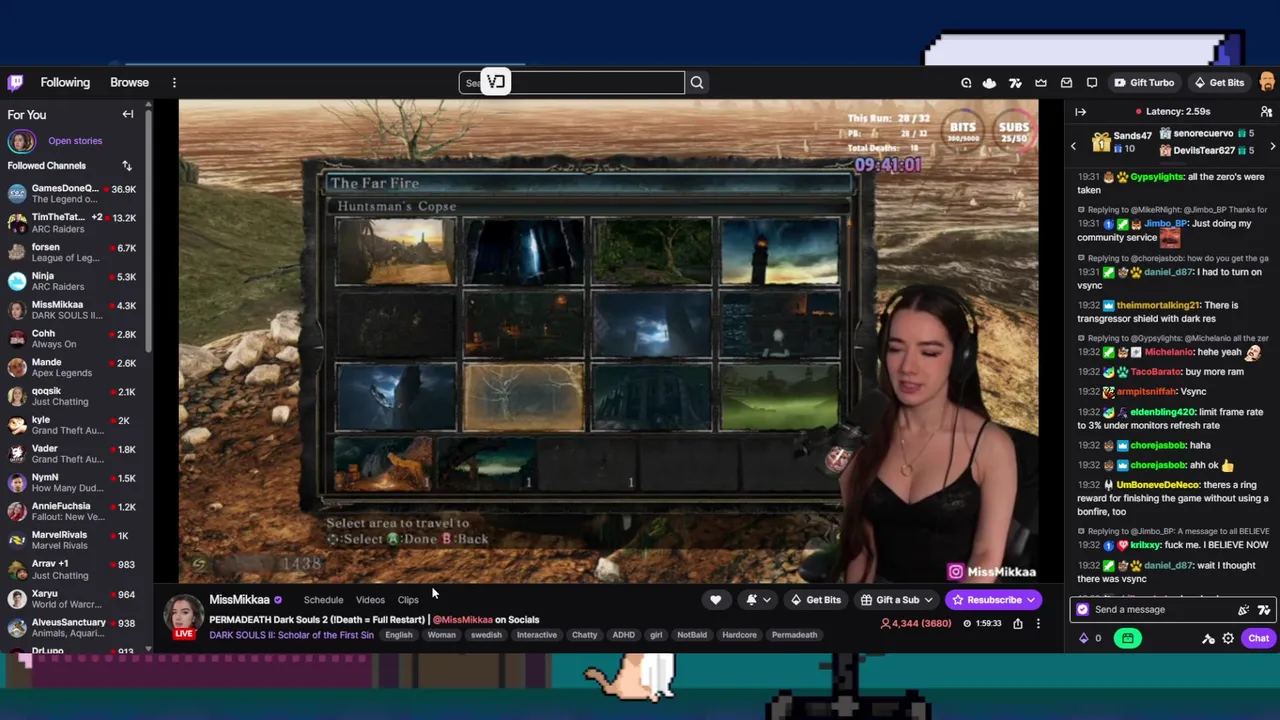Open GamesDoneQuick channel in sidebar
Screen dimensions: 1280x720
(x=75, y=194)
